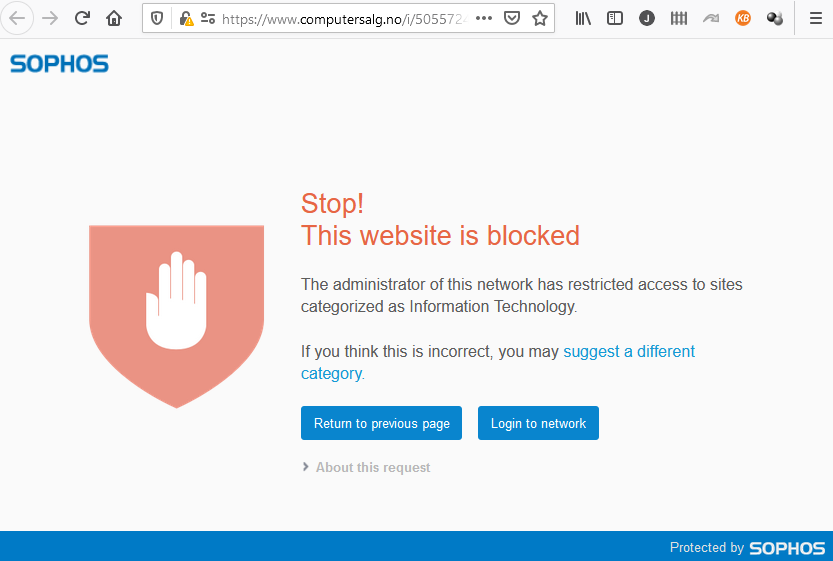833x561 pixels.
Task: Reload the blocked page
Action: pos(82,19)
